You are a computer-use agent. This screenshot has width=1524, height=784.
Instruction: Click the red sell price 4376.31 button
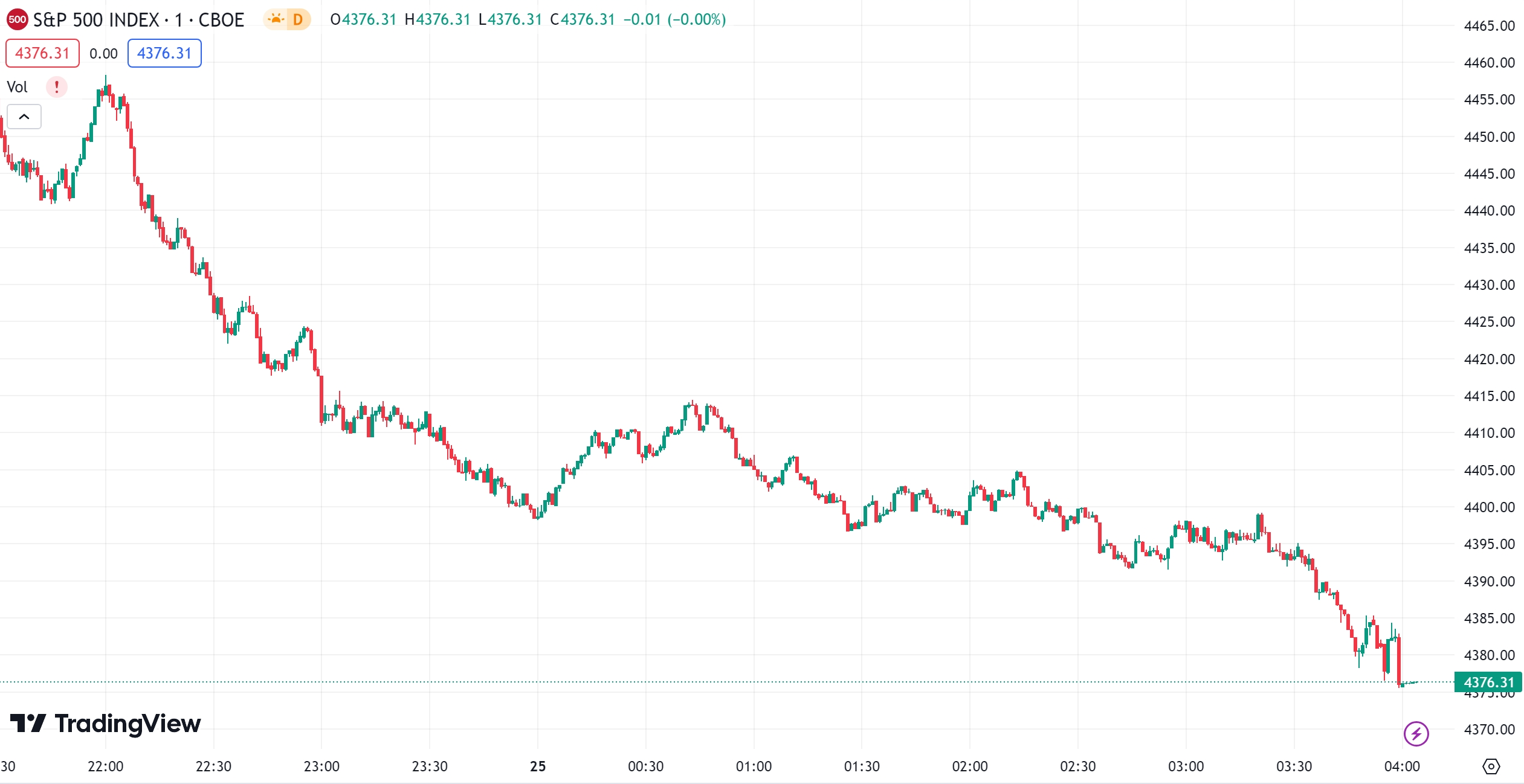[x=42, y=53]
